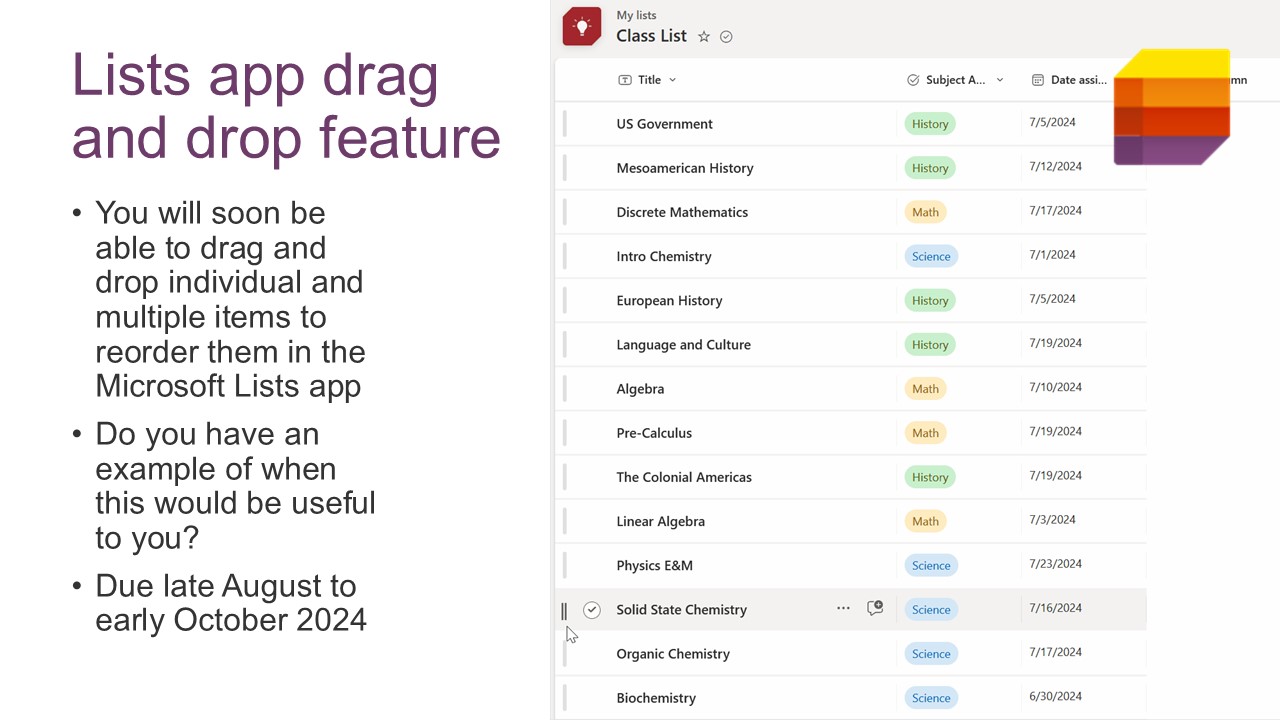Open the Language and Culture item
Screen dimensions: 1280x720
click(683, 345)
